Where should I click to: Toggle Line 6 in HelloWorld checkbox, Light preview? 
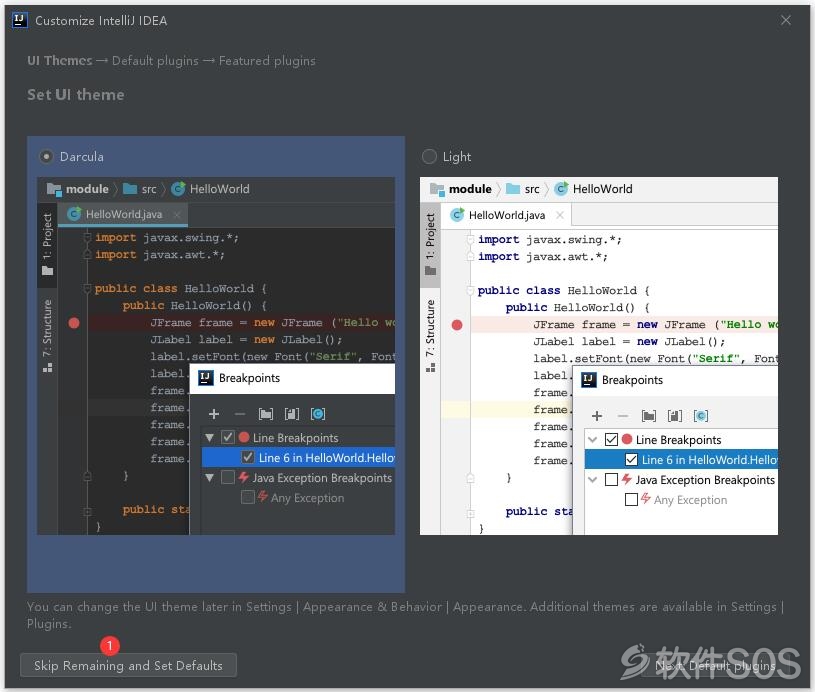click(x=631, y=460)
